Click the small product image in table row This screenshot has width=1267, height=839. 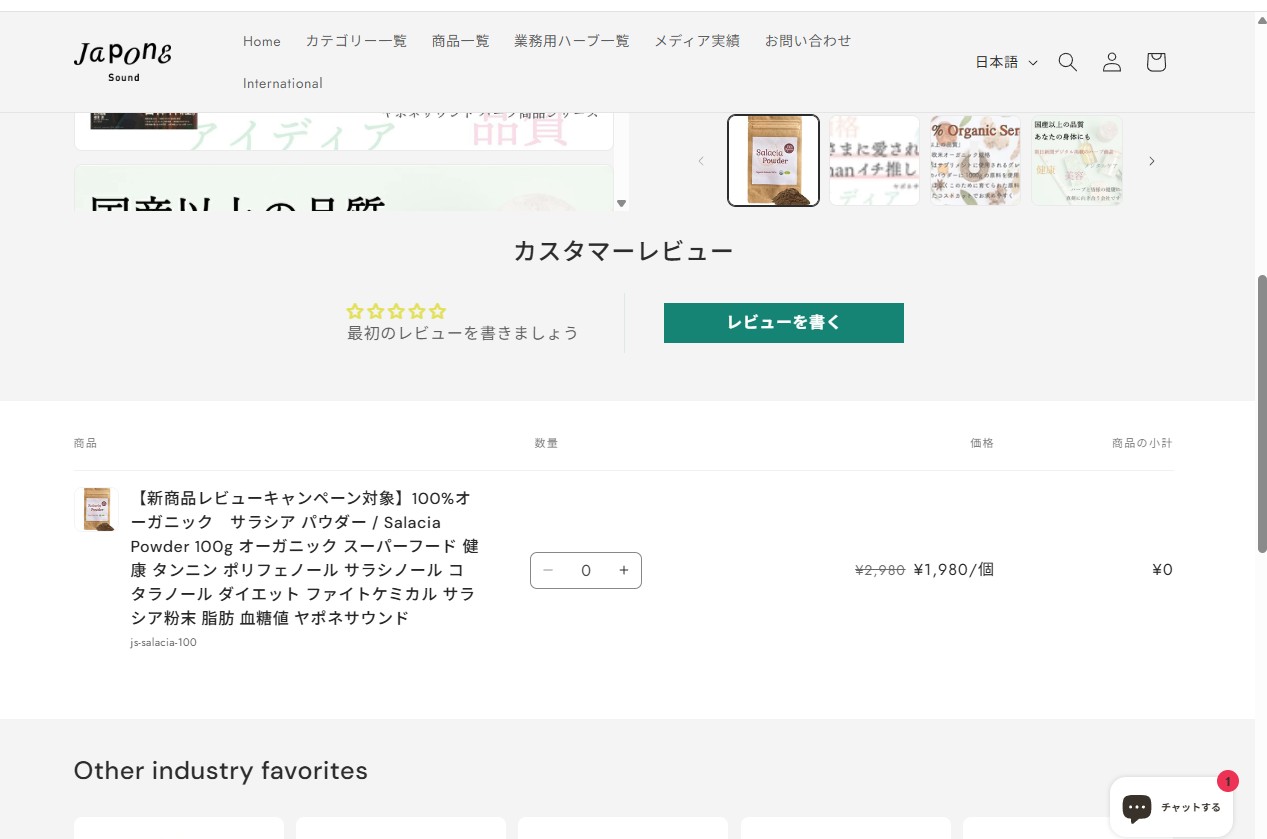(x=97, y=509)
